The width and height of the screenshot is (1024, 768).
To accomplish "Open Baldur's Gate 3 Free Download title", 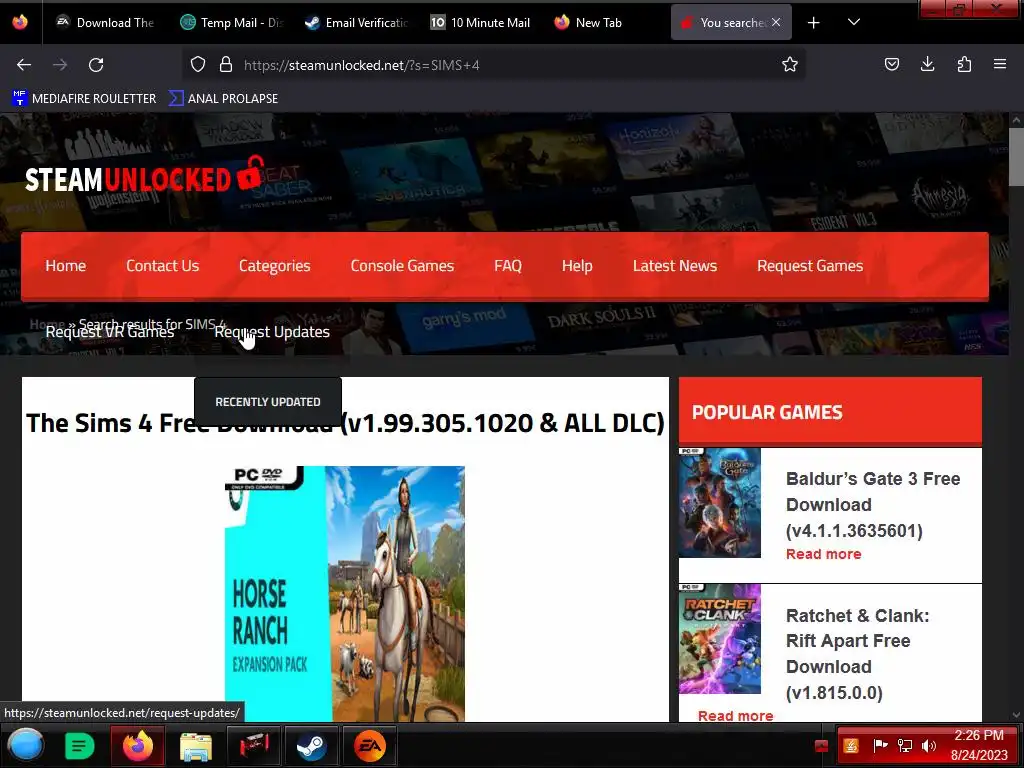I will tap(873, 504).
